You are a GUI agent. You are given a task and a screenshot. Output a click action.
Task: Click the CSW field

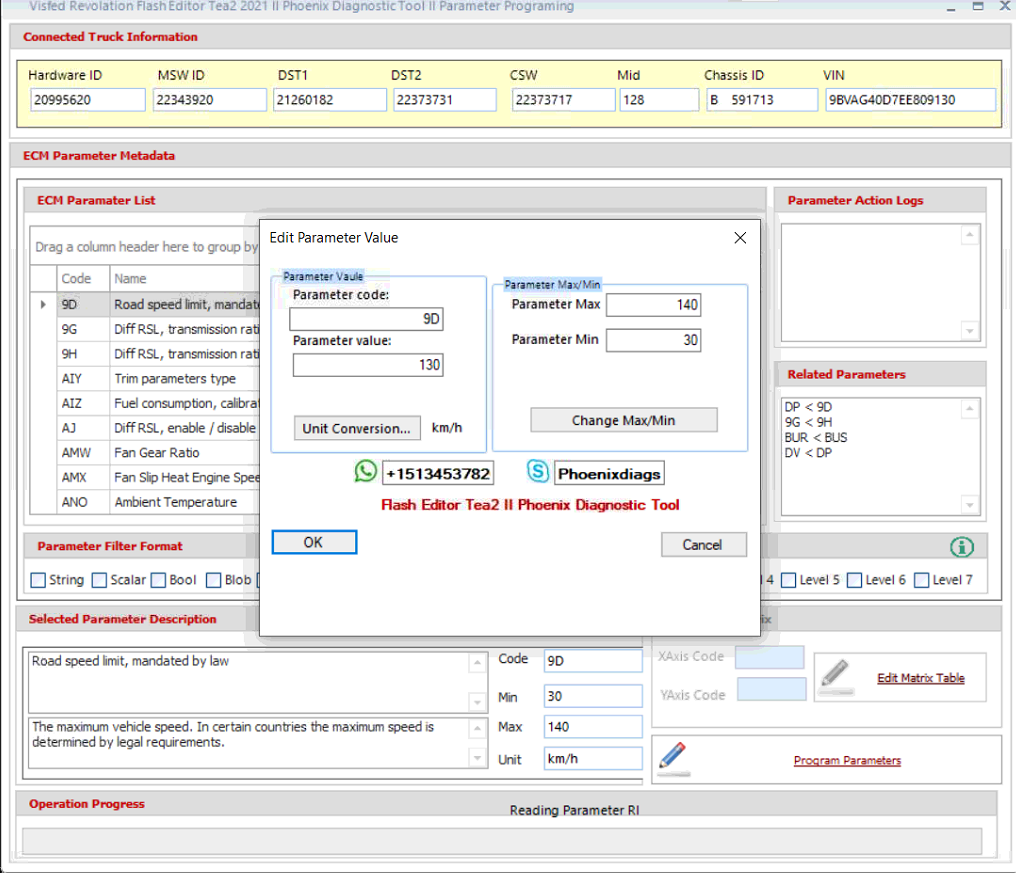click(564, 100)
